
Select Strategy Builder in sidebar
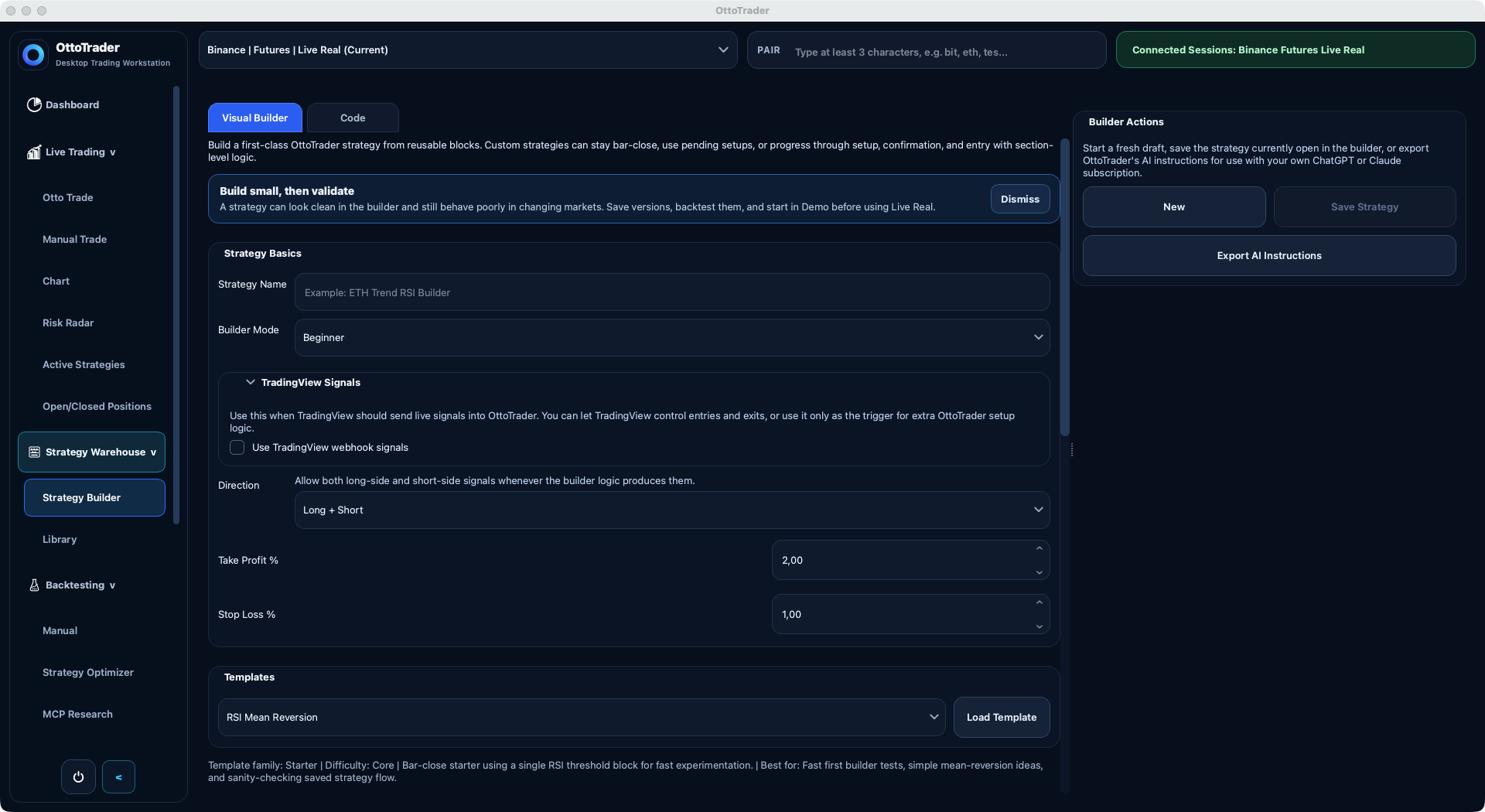click(x=94, y=498)
